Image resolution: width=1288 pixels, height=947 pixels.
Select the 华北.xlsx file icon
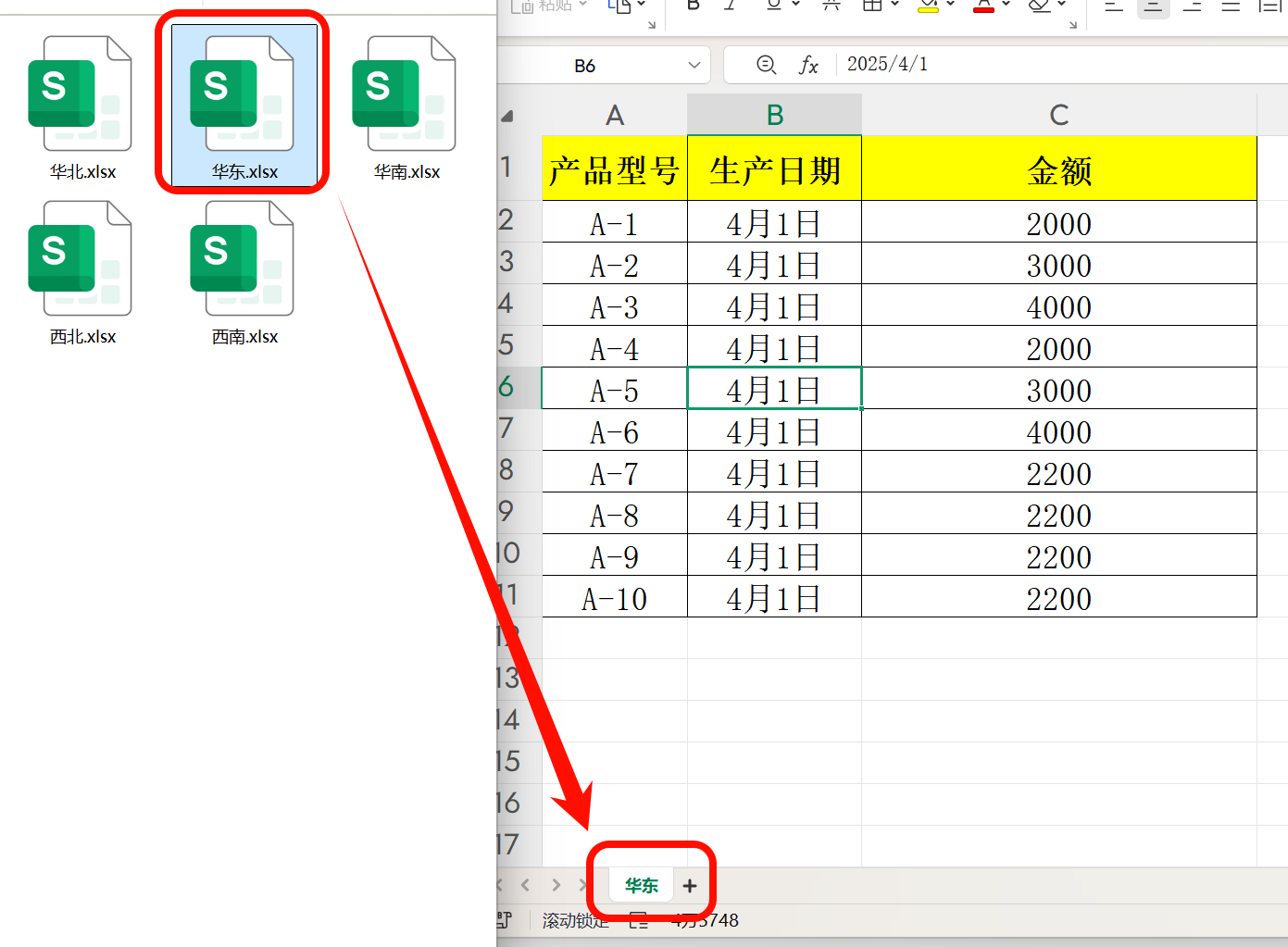coord(81,93)
